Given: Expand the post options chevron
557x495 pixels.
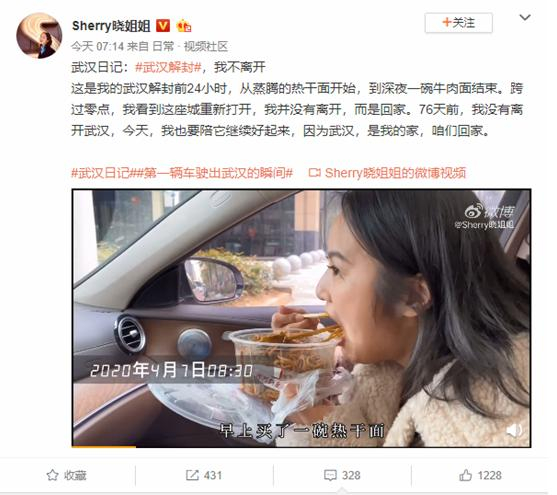Looking at the screenshot, I should (525, 17).
